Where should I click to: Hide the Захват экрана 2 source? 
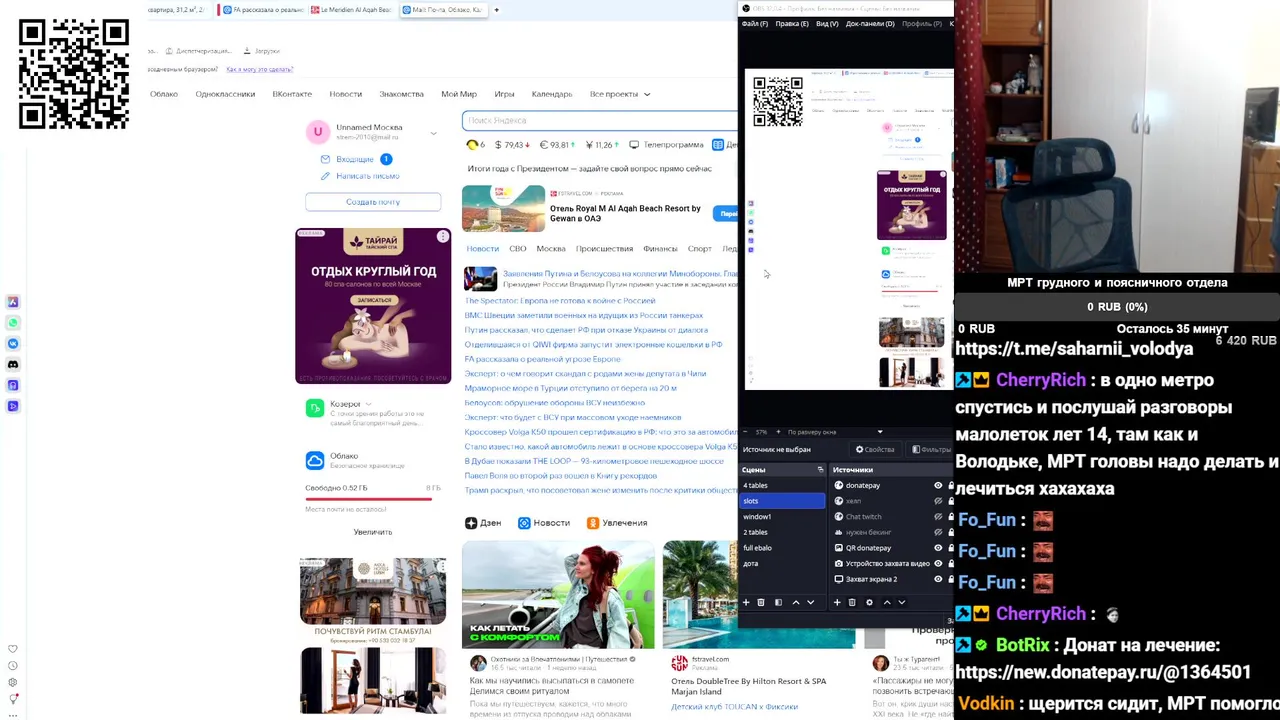[x=938, y=579]
